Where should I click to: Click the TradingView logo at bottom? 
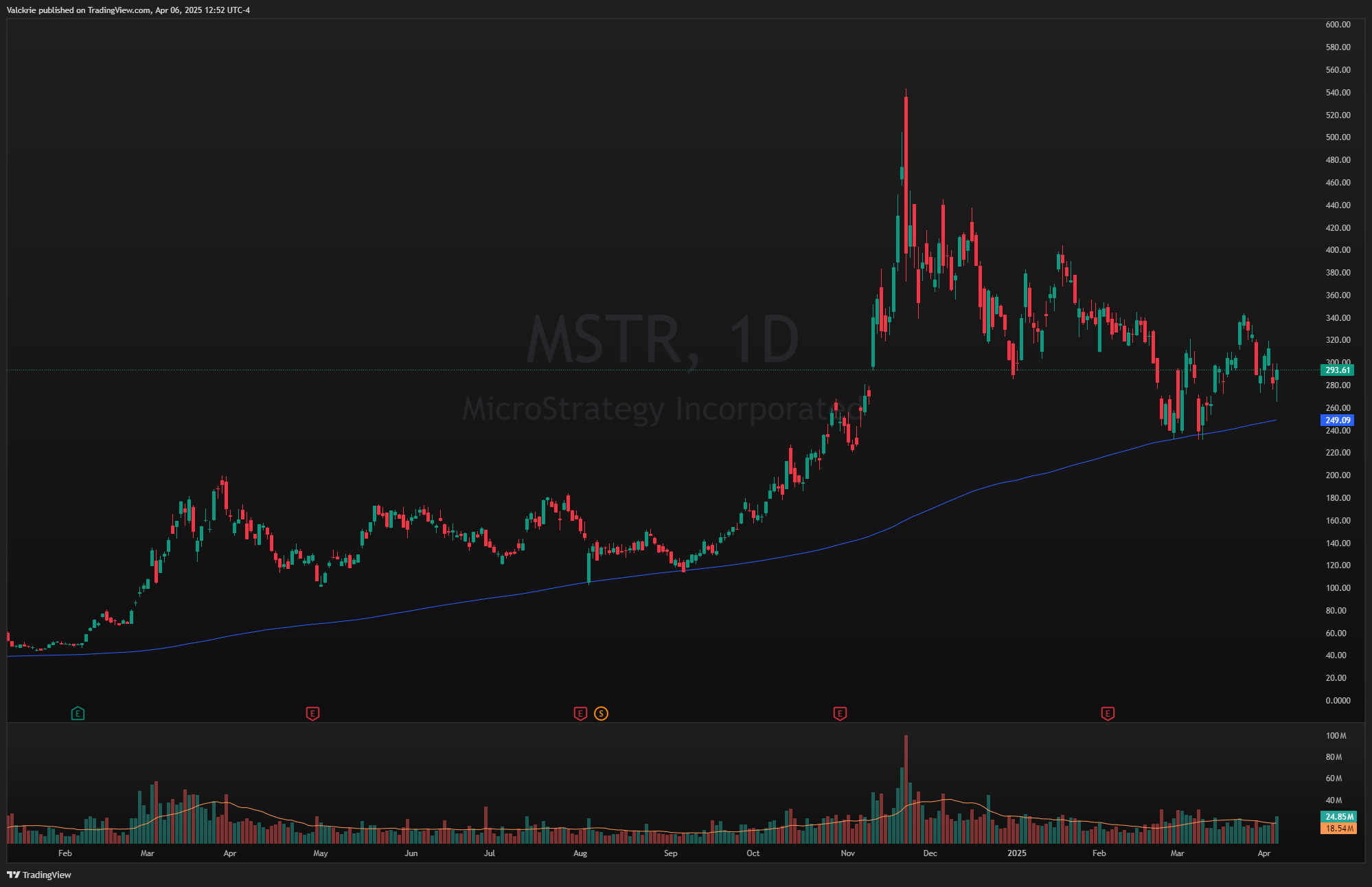point(39,875)
